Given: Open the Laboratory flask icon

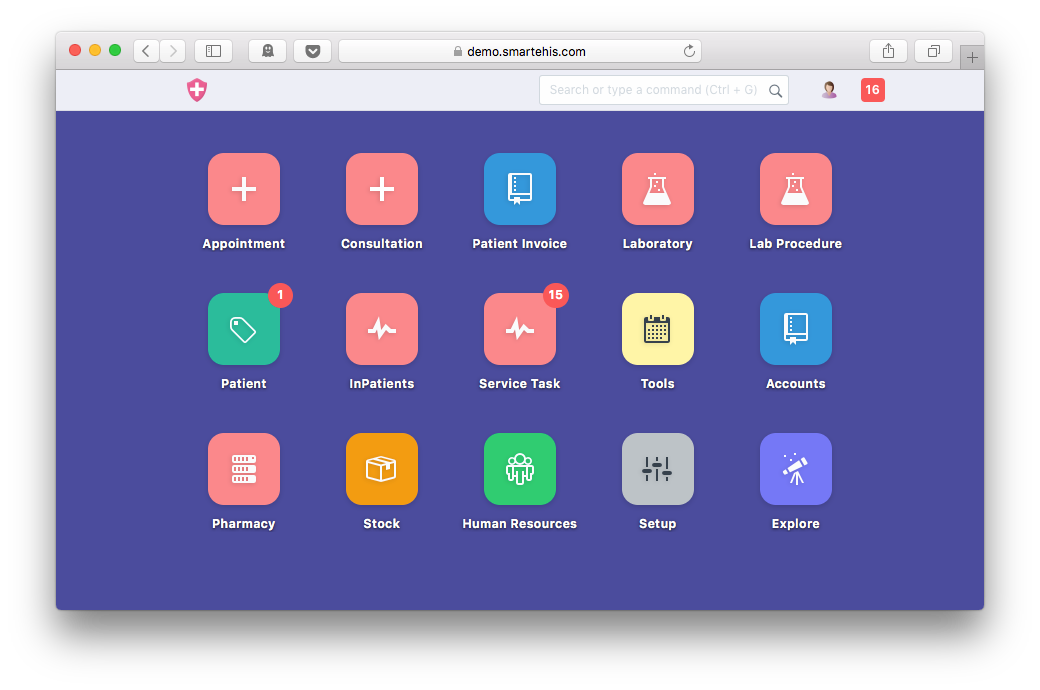Looking at the screenshot, I should coord(657,189).
